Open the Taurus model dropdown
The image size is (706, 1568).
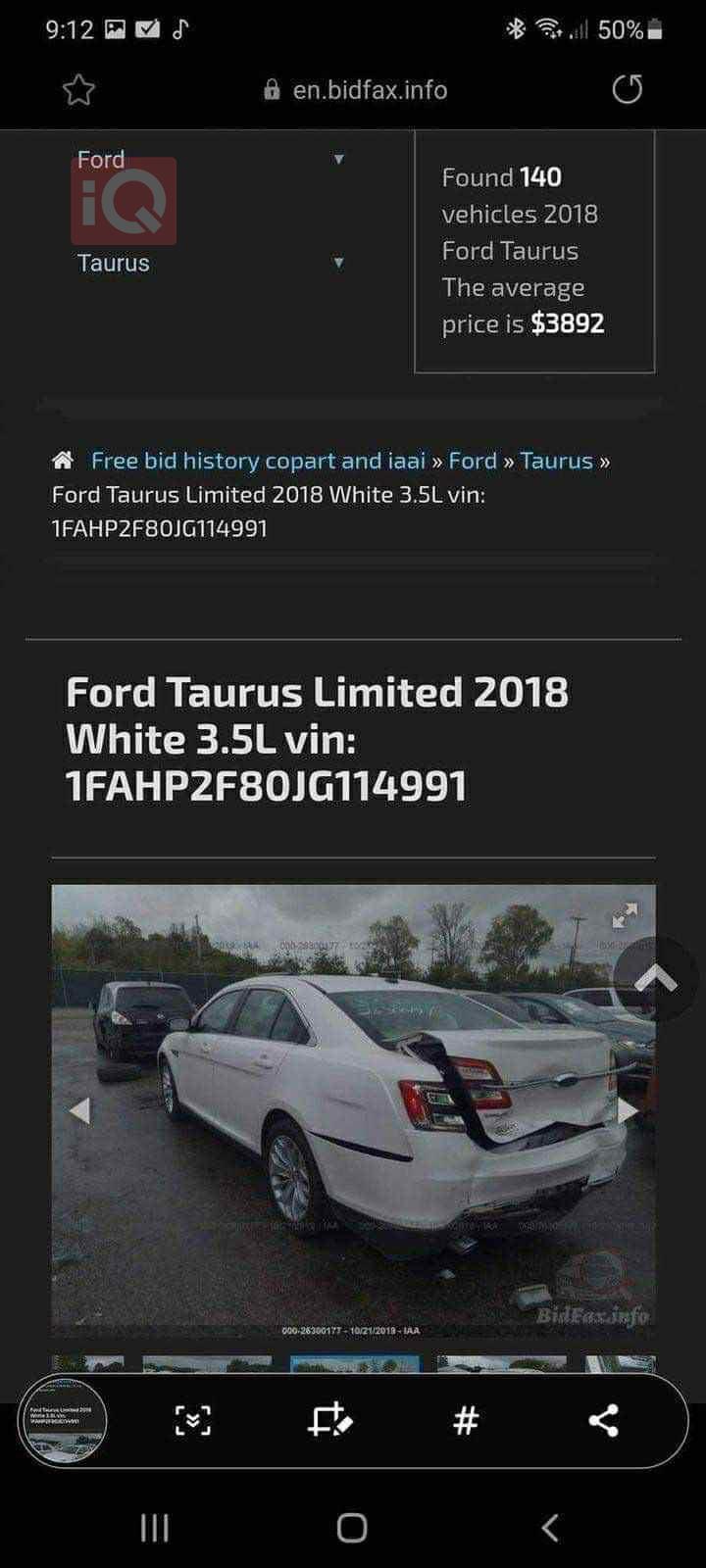(x=211, y=263)
